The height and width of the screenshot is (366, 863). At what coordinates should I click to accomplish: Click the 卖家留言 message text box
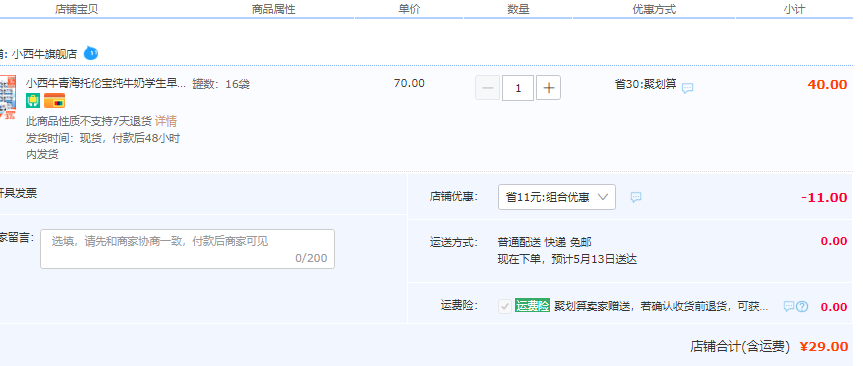(x=187, y=249)
